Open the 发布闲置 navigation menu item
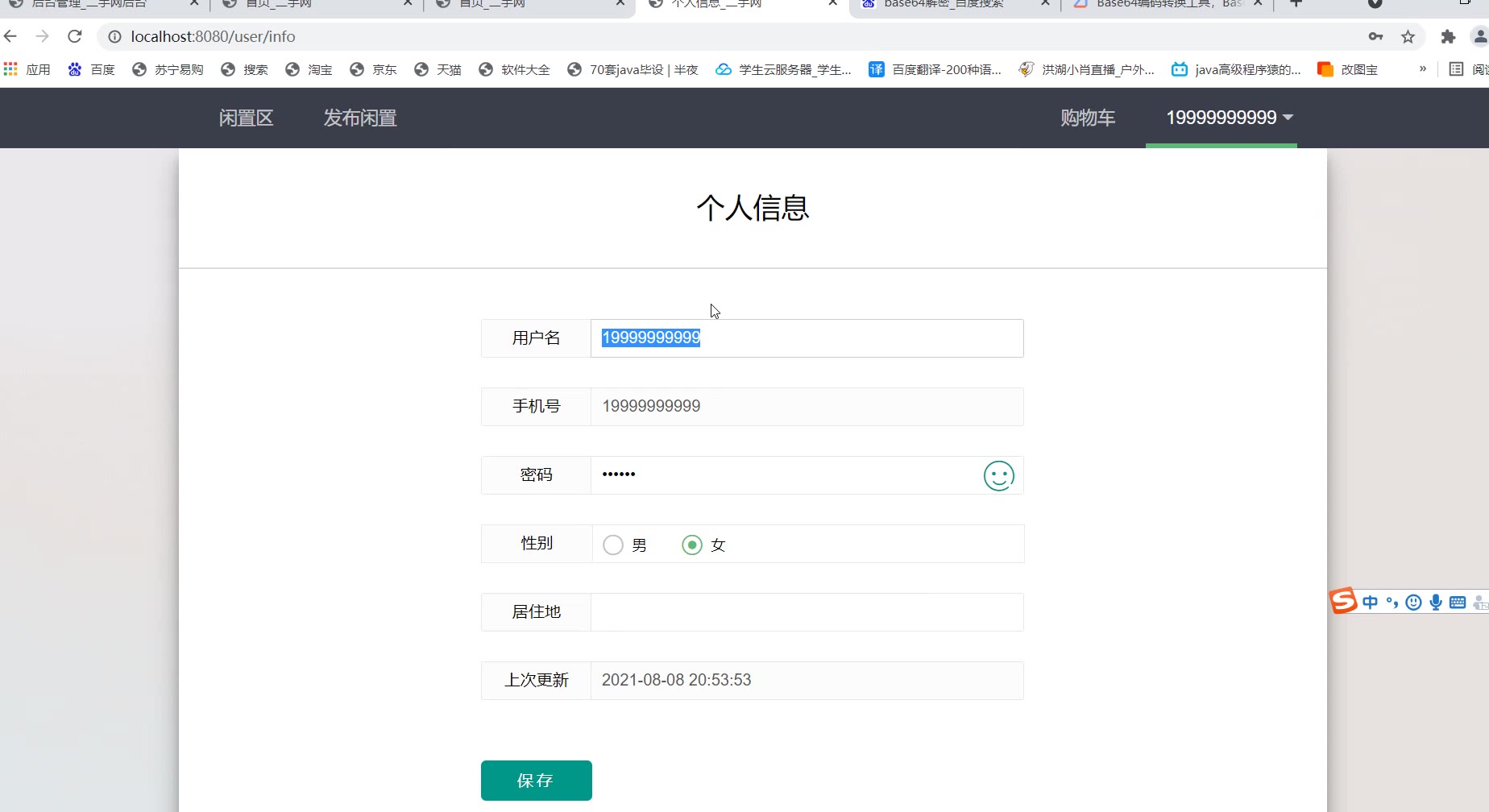 click(360, 118)
